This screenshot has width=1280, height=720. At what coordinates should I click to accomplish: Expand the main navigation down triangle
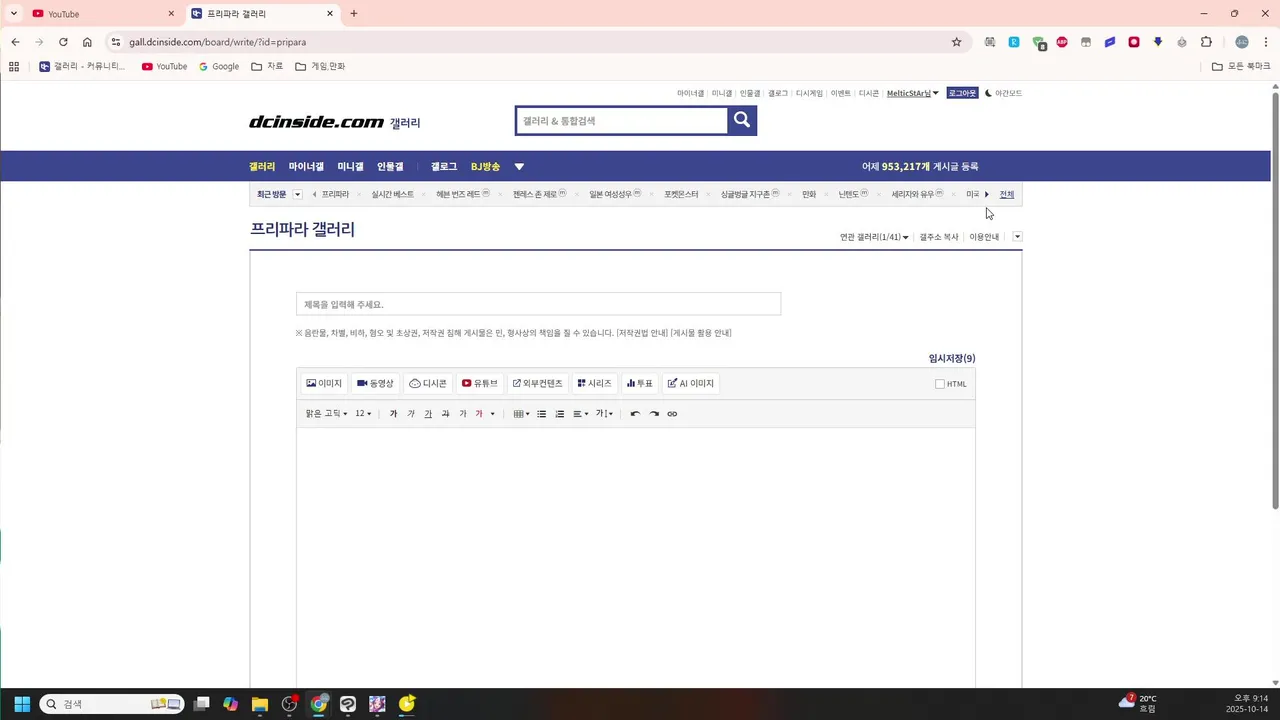pyautogui.click(x=519, y=167)
